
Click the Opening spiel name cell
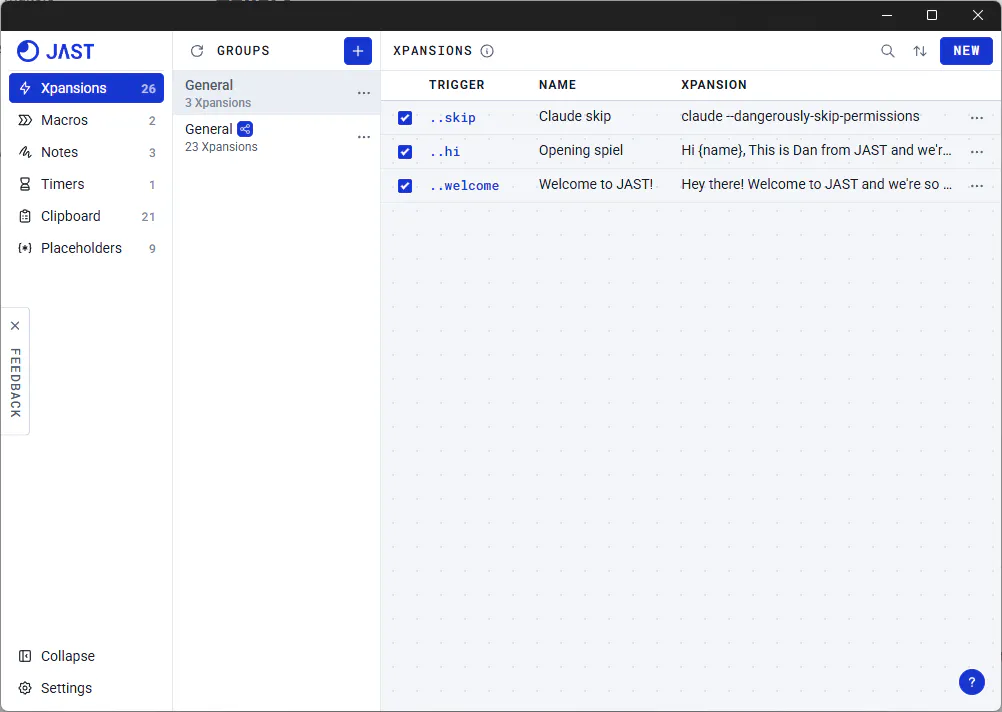(581, 150)
